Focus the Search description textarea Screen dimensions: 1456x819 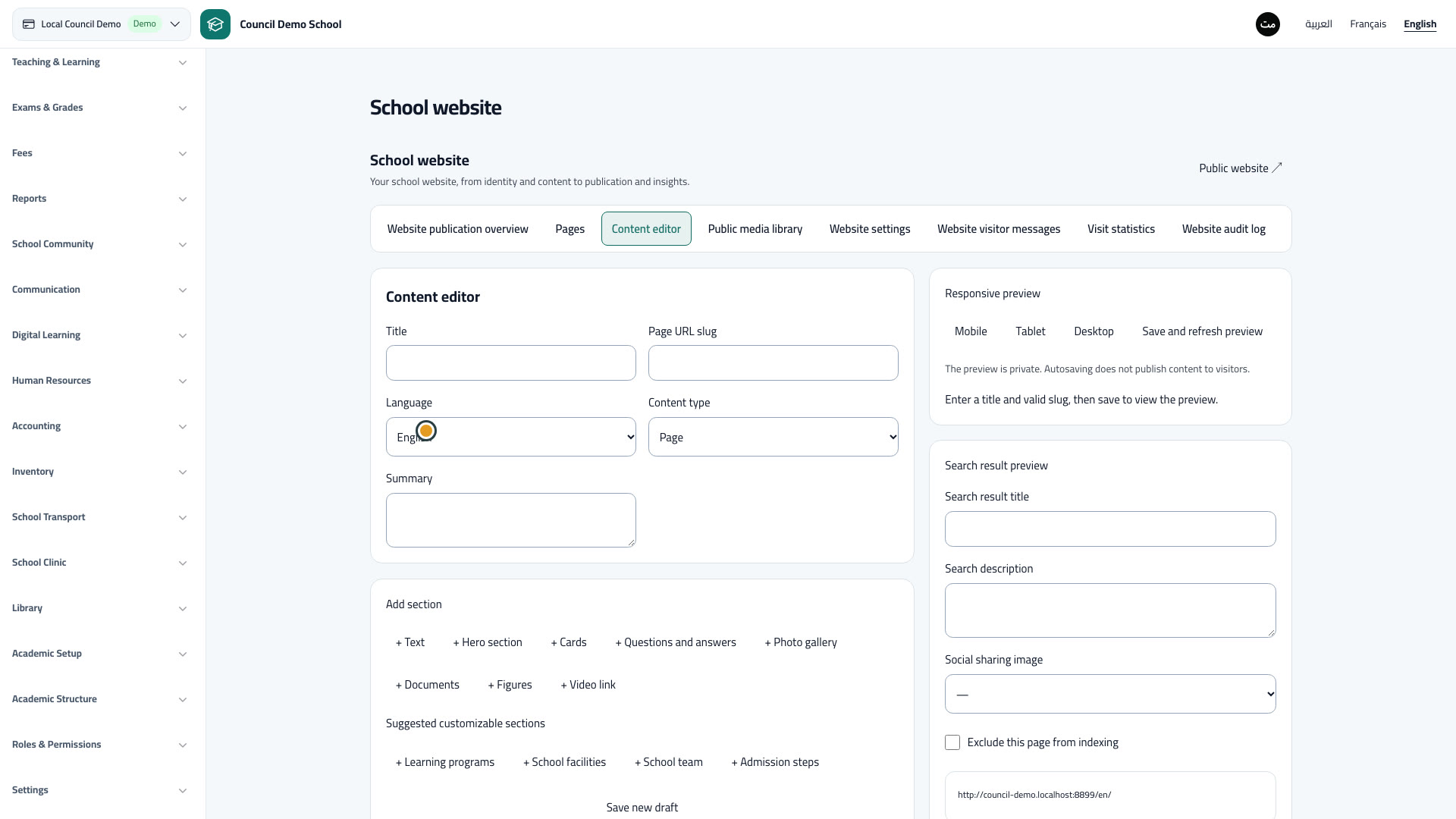1110,610
